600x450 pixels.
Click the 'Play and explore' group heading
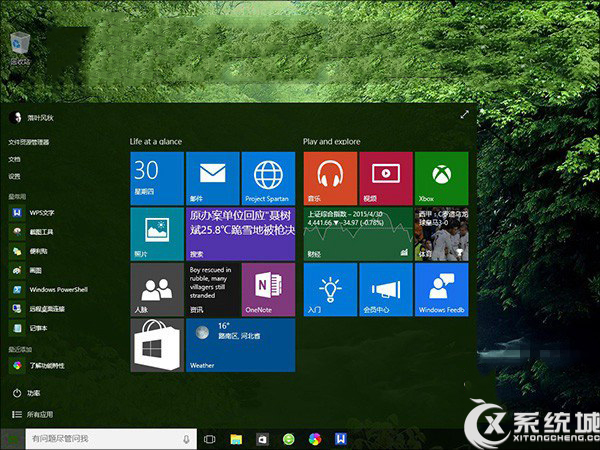coord(331,142)
